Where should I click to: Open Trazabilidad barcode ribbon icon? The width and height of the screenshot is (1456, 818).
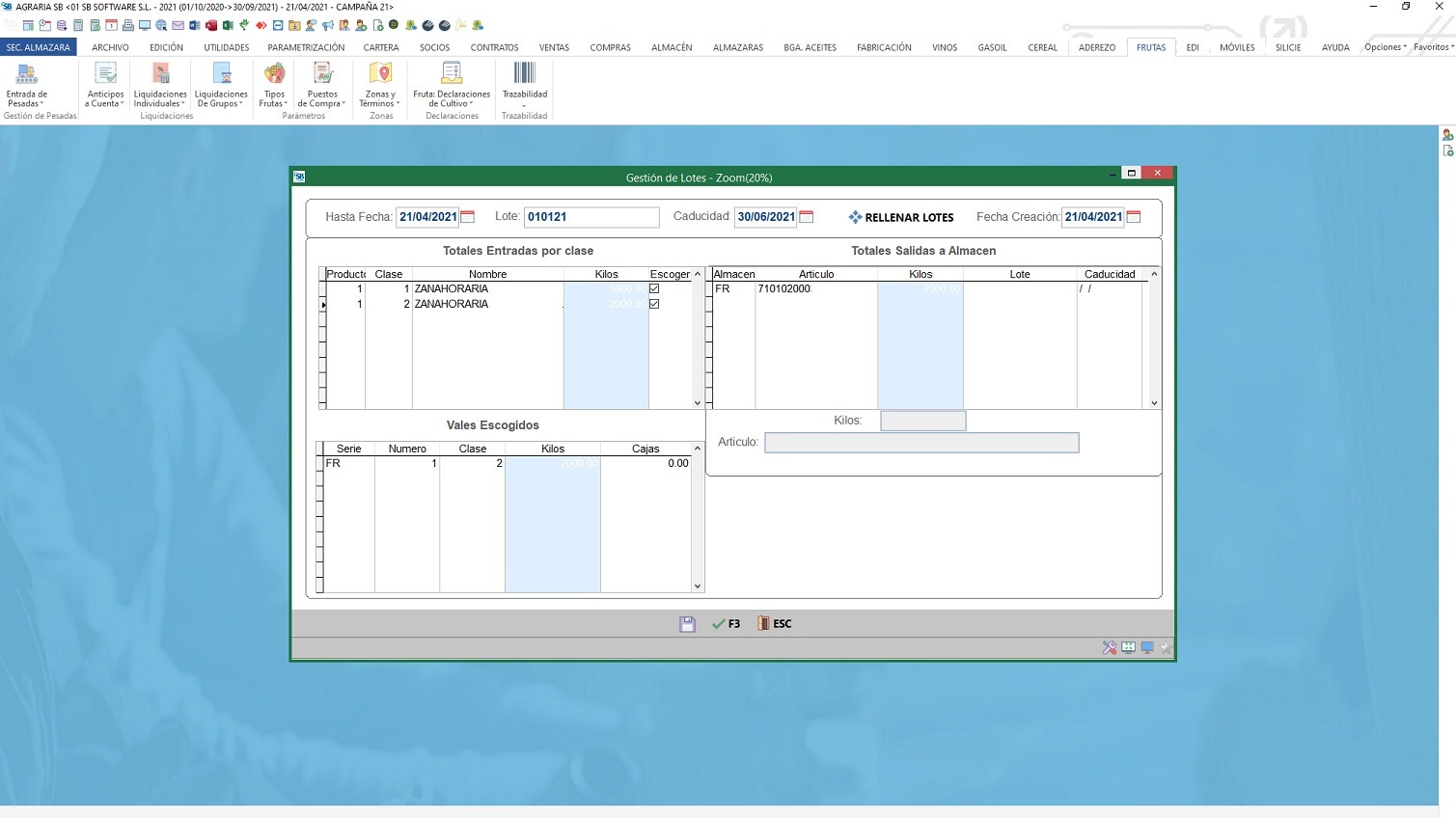524,73
